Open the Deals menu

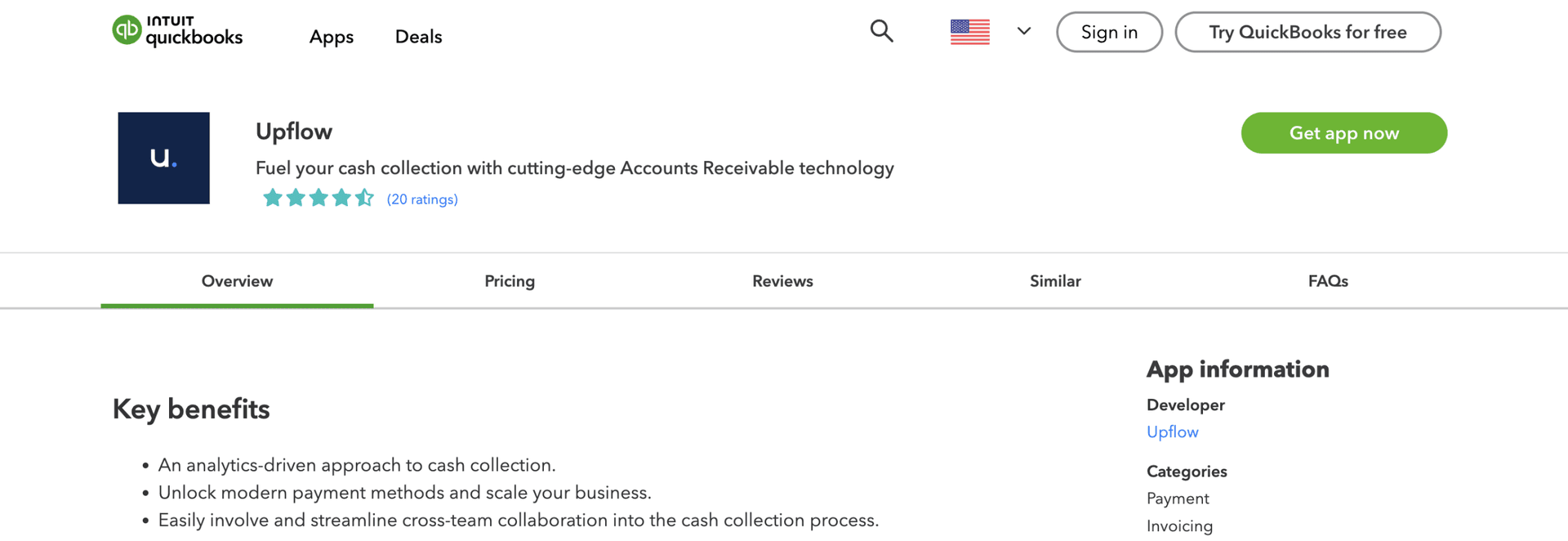(x=418, y=37)
